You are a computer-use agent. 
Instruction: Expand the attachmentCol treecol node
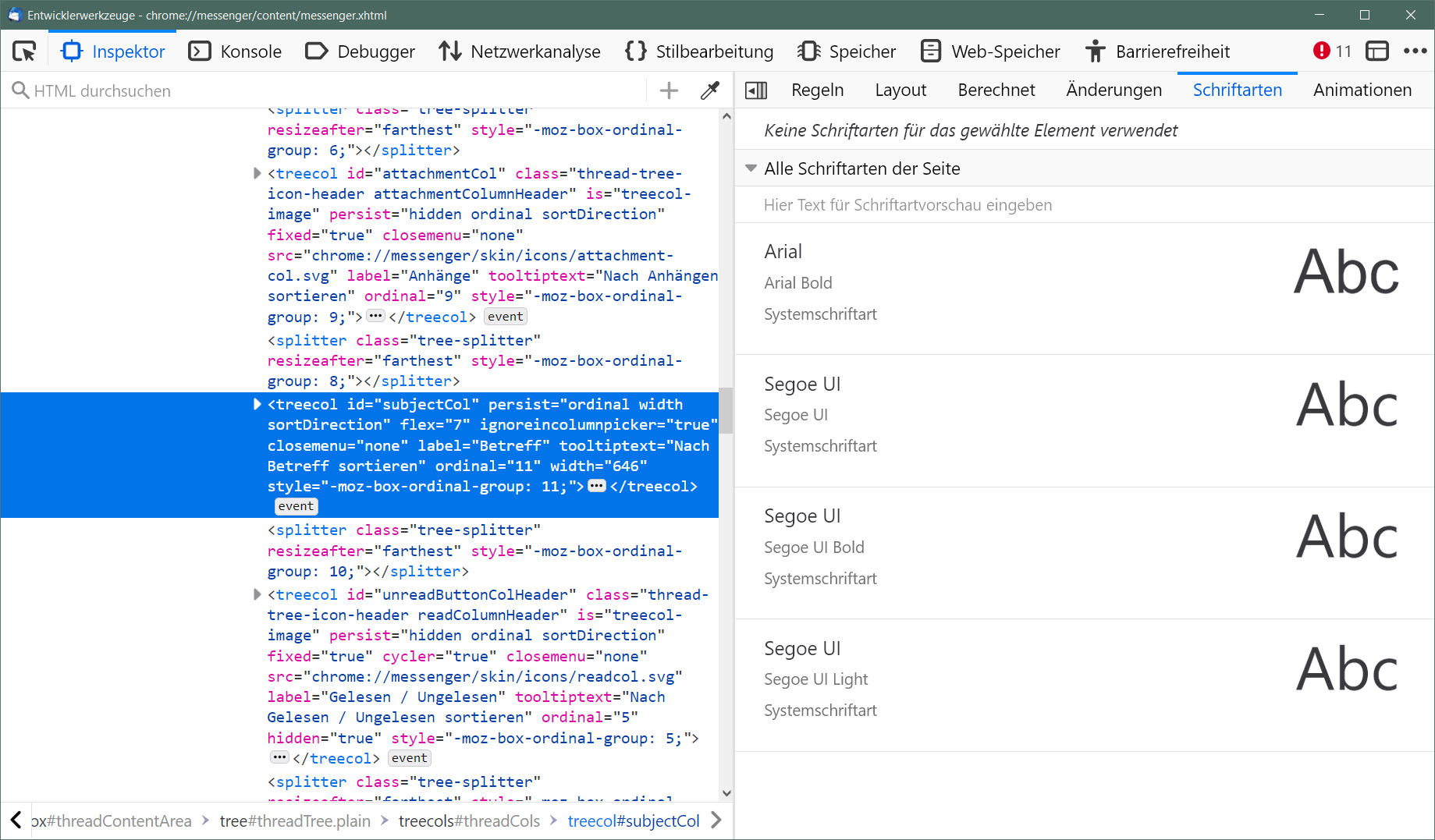[257, 173]
